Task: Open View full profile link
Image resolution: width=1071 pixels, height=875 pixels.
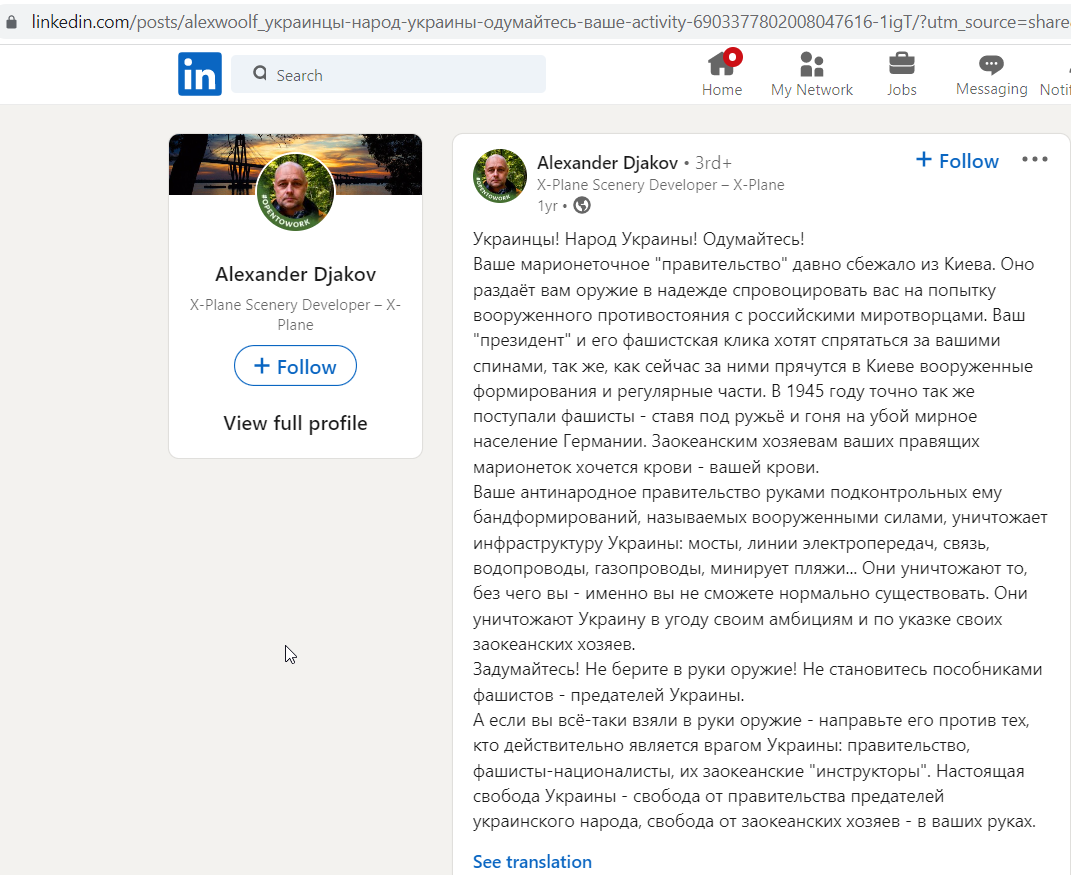Action: pos(295,423)
